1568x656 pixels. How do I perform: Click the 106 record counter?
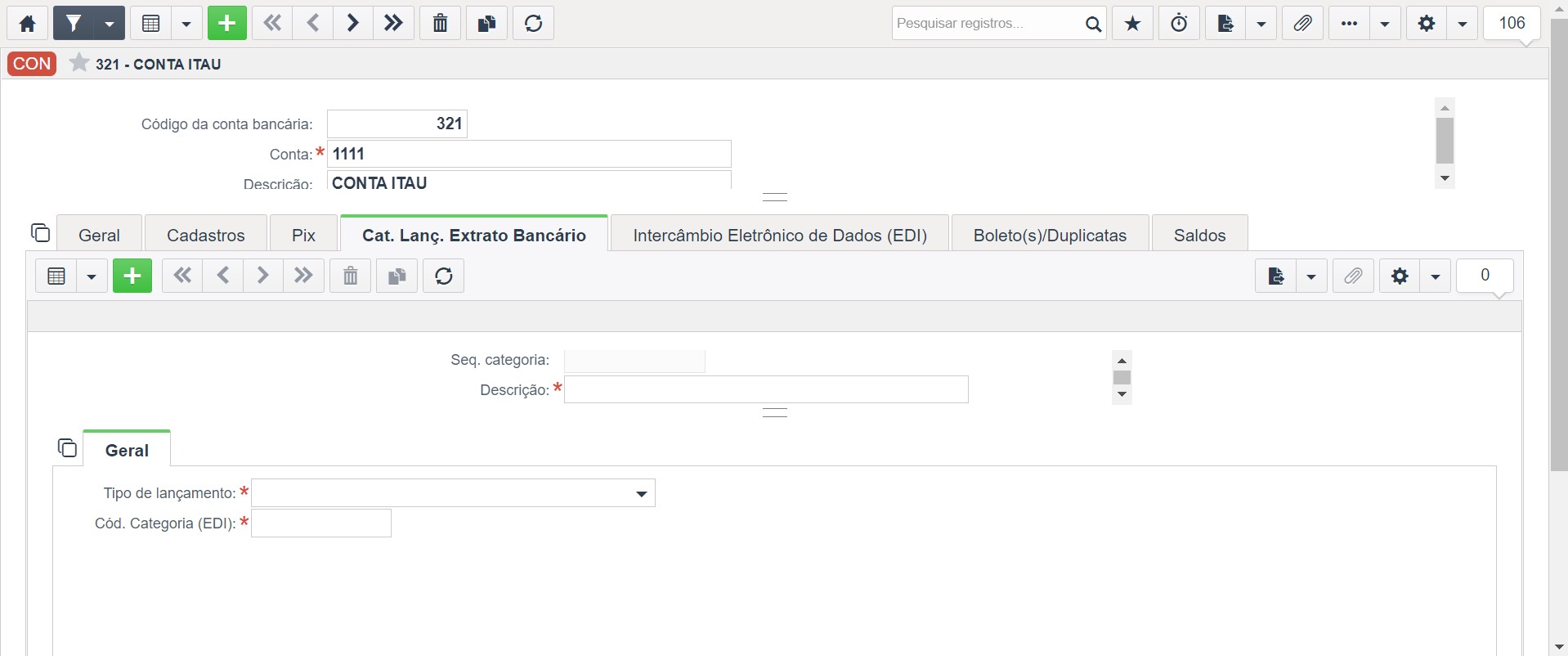coord(1512,23)
